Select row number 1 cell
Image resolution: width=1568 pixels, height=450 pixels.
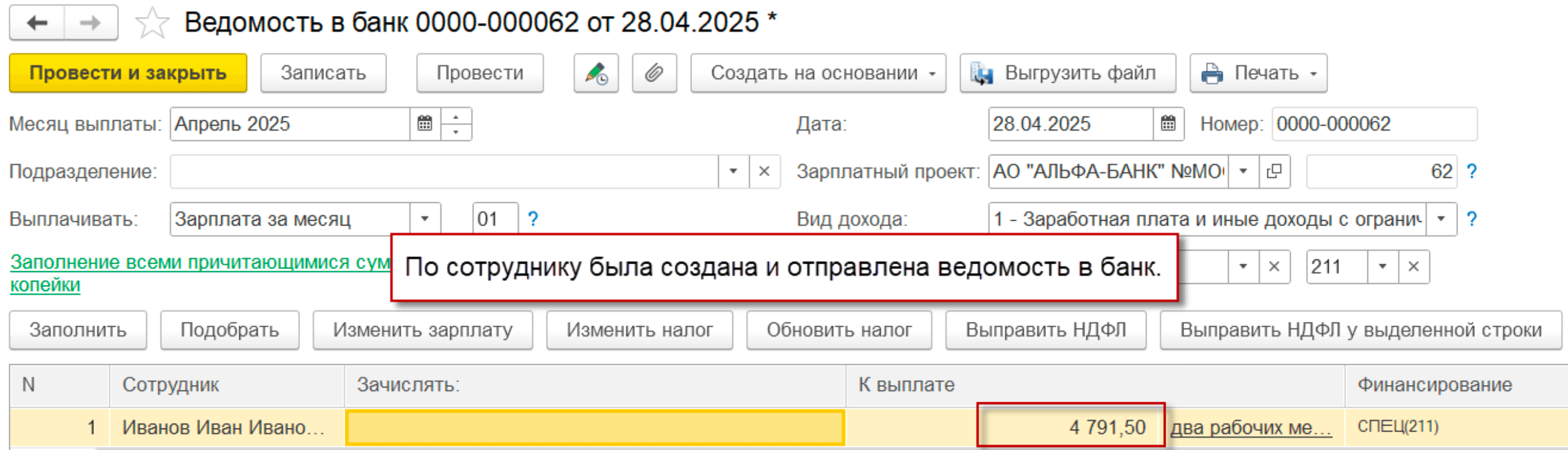click(x=60, y=427)
